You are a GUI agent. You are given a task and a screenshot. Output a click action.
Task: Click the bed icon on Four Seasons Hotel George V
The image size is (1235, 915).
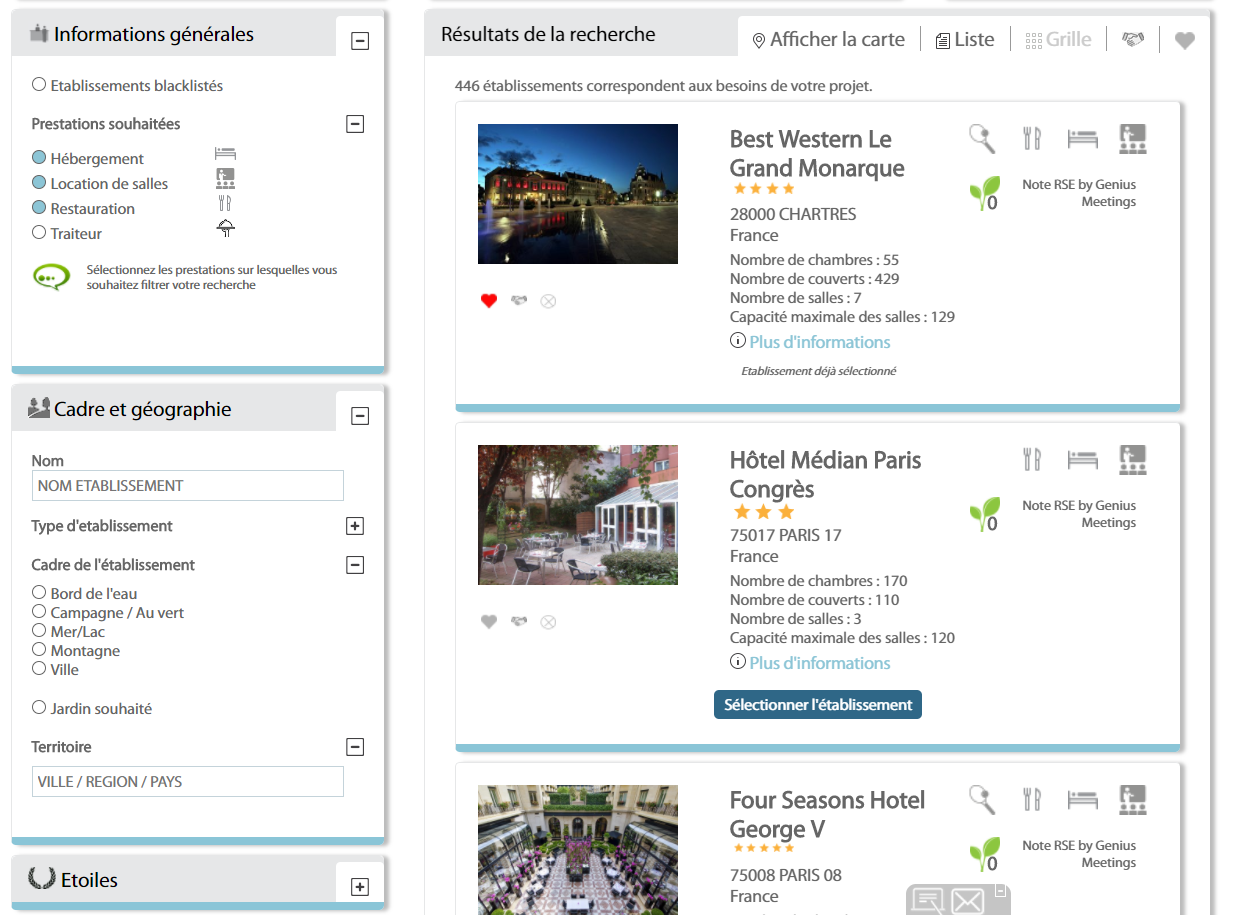click(x=1082, y=800)
